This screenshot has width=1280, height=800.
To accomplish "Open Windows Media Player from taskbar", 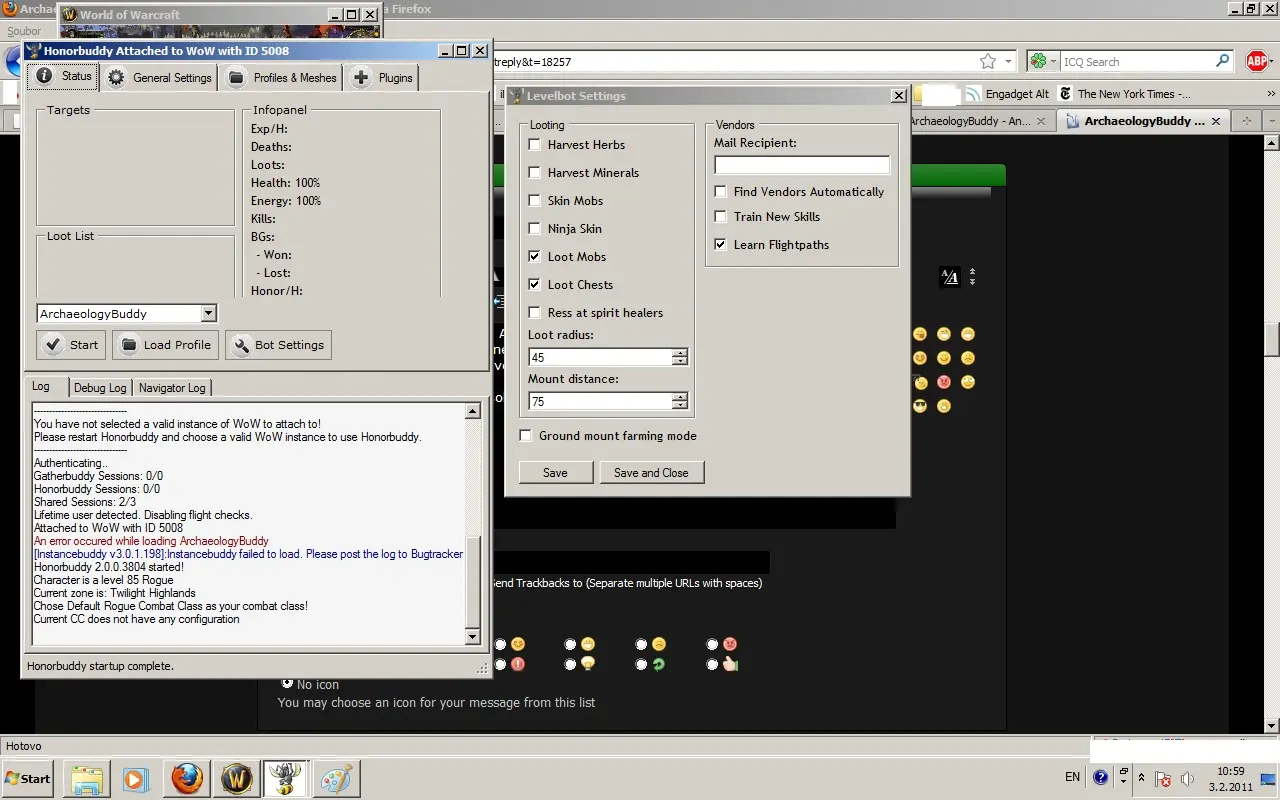I will [x=136, y=778].
